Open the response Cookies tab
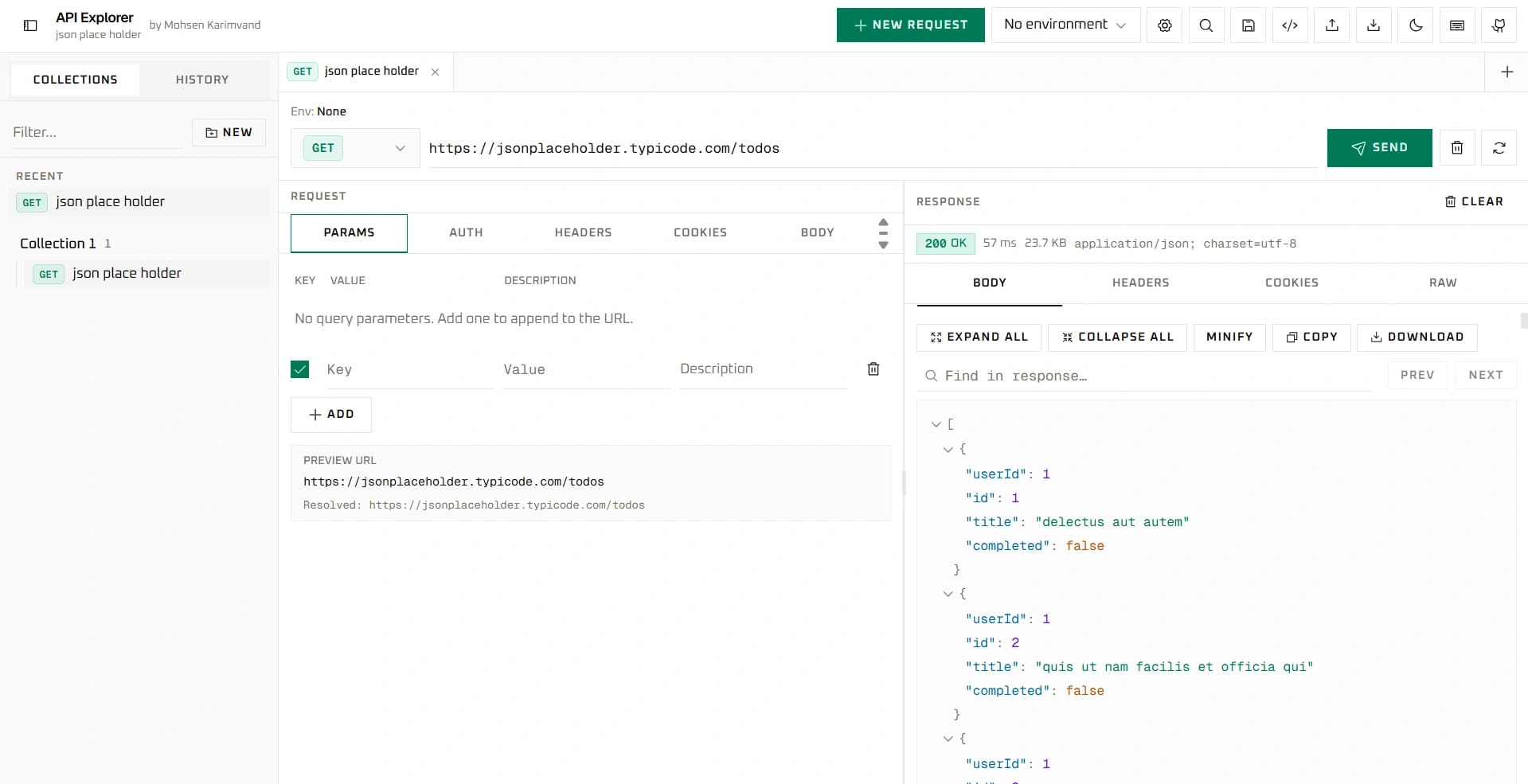 tap(1292, 283)
